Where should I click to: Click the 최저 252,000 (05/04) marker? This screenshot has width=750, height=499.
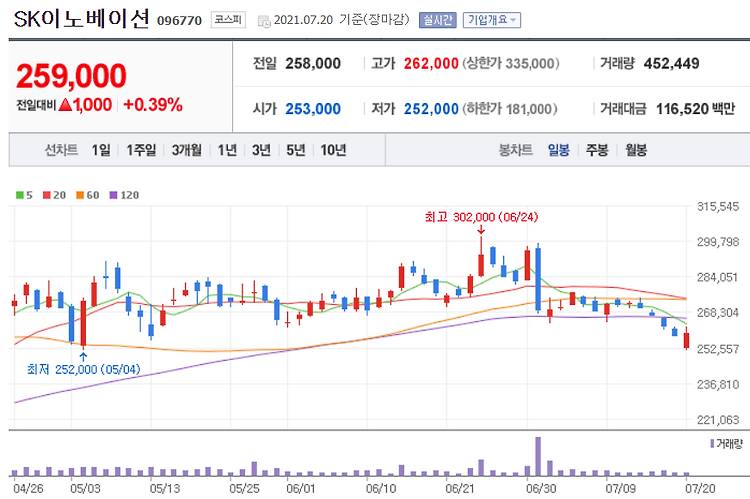[84, 369]
